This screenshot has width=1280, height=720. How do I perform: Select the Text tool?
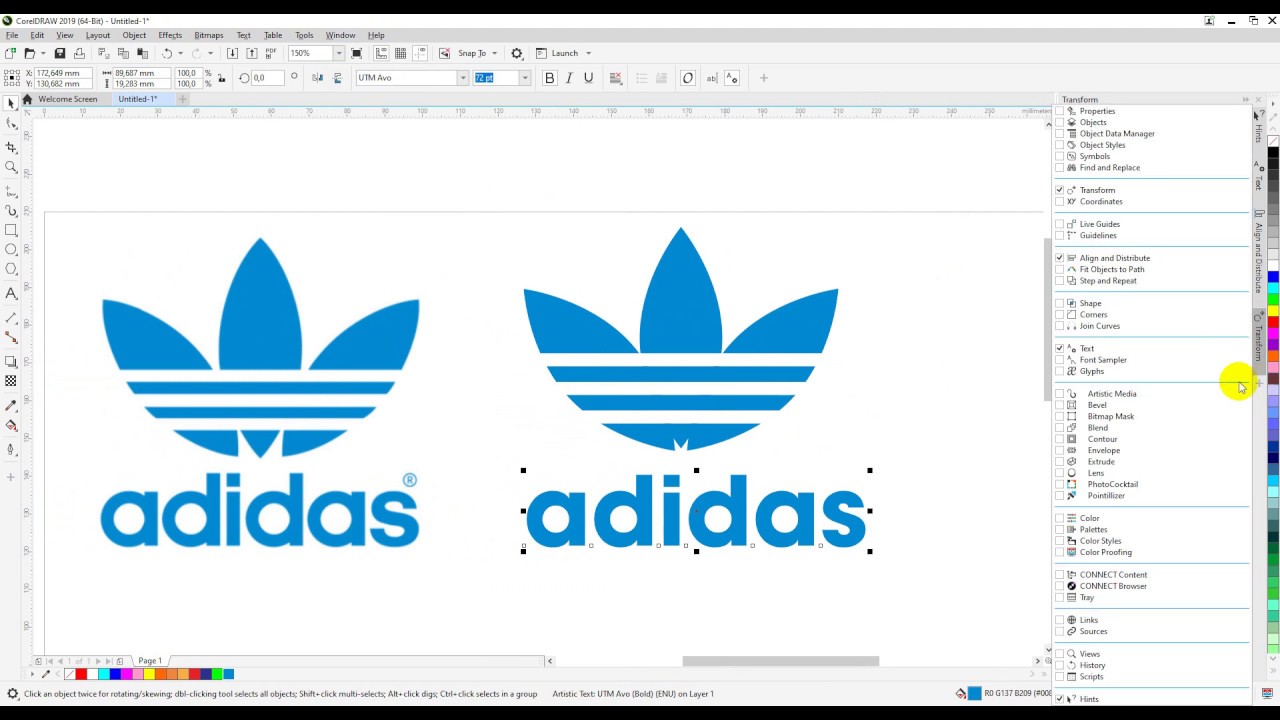11,293
